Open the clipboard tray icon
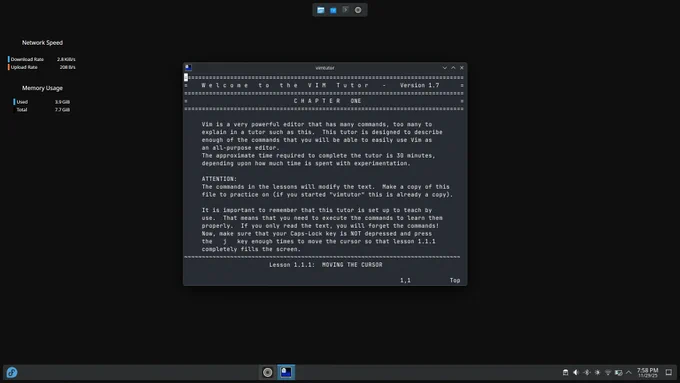Screen dimensions: 680x383 pyautogui.click(x=566, y=372)
